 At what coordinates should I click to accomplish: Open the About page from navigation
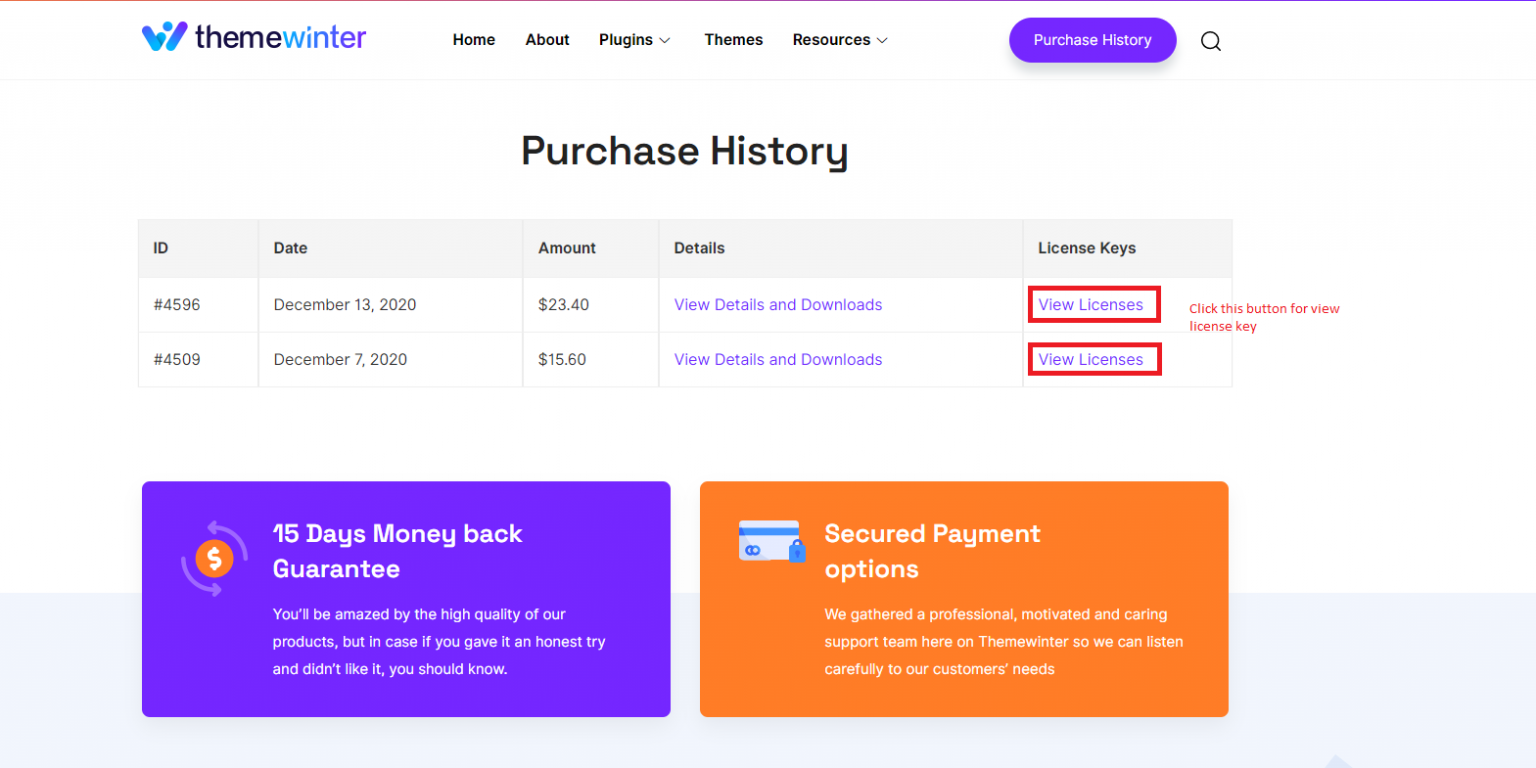pyautogui.click(x=547, y=40)
